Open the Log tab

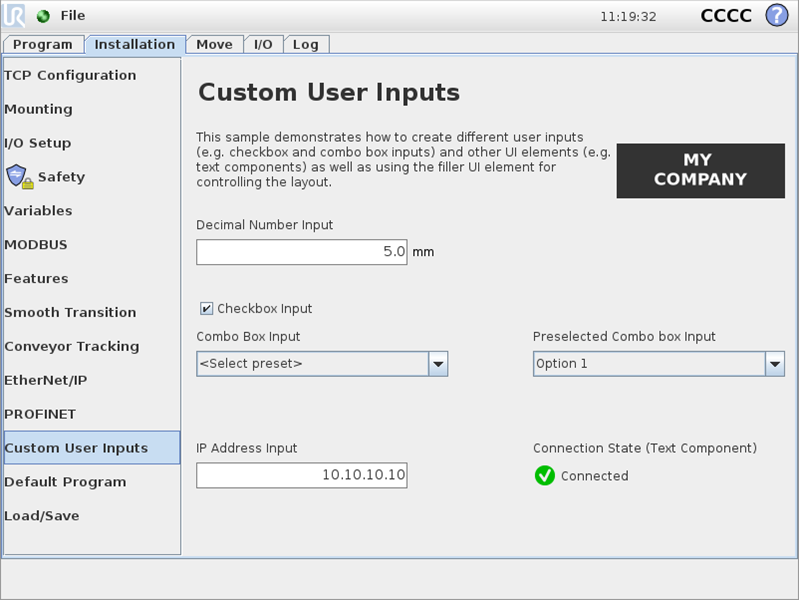306,44
